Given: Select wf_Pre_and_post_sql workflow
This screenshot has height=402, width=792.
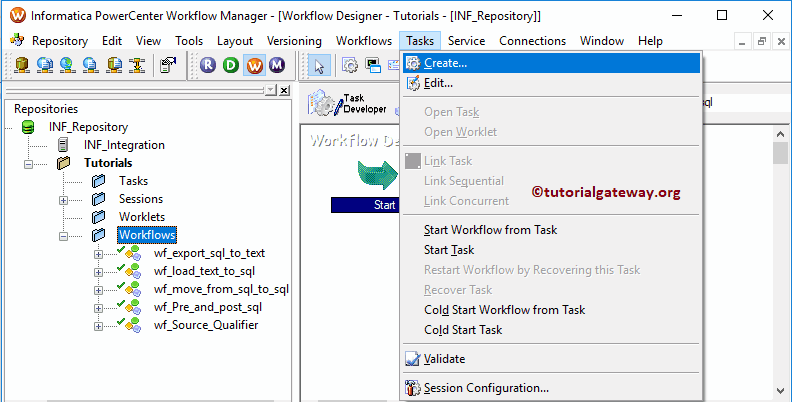Looking at the screenshot, I should point(208,307).
